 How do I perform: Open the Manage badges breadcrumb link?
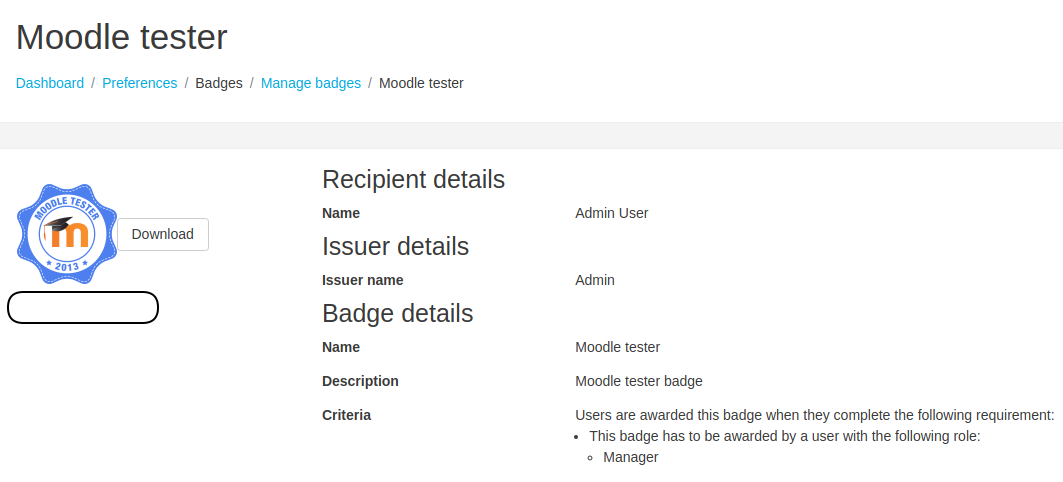(311, 83)
